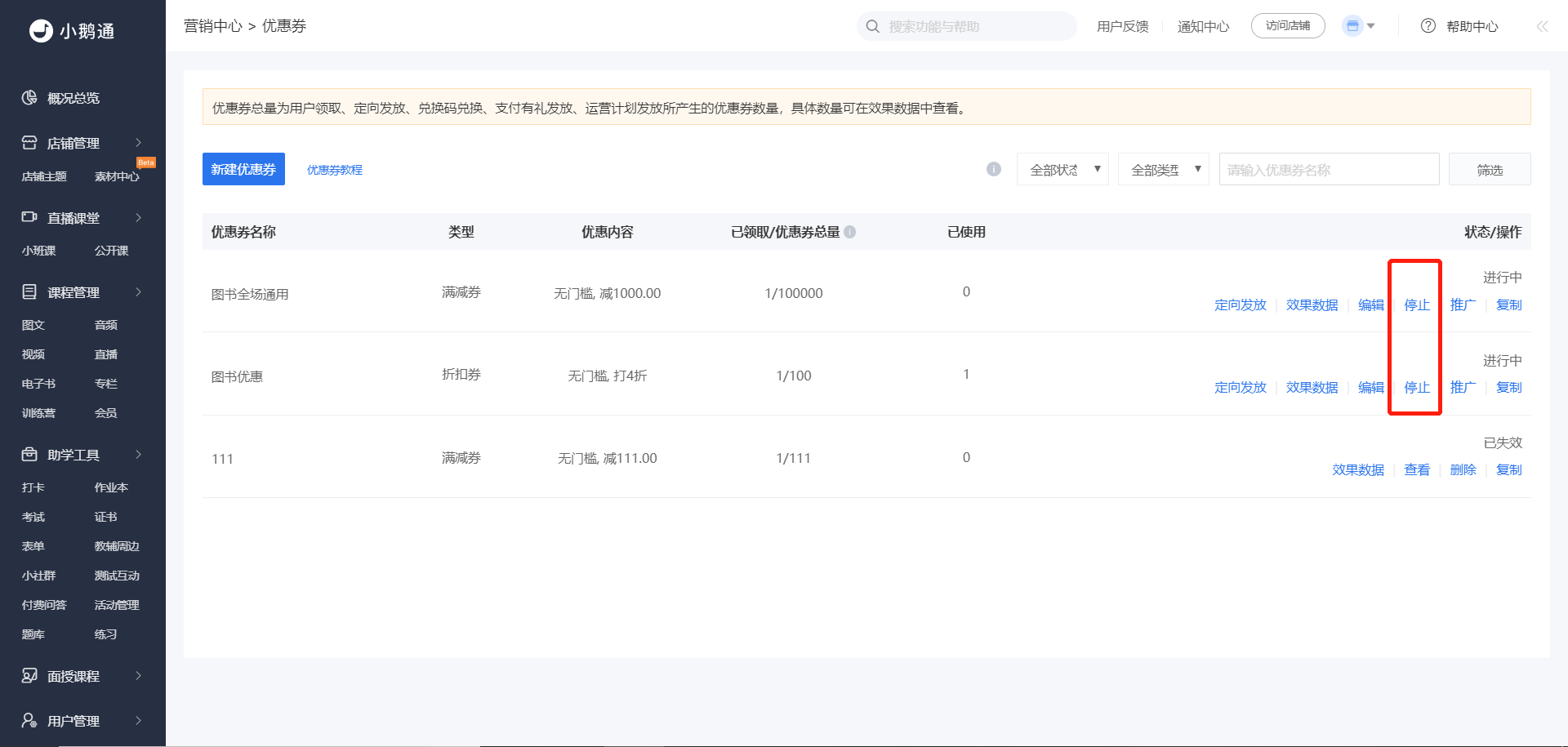This screenshot has width=1568, height=747.
Task: Click the help center question mark icon
Action: click(x=1428, y=26)
